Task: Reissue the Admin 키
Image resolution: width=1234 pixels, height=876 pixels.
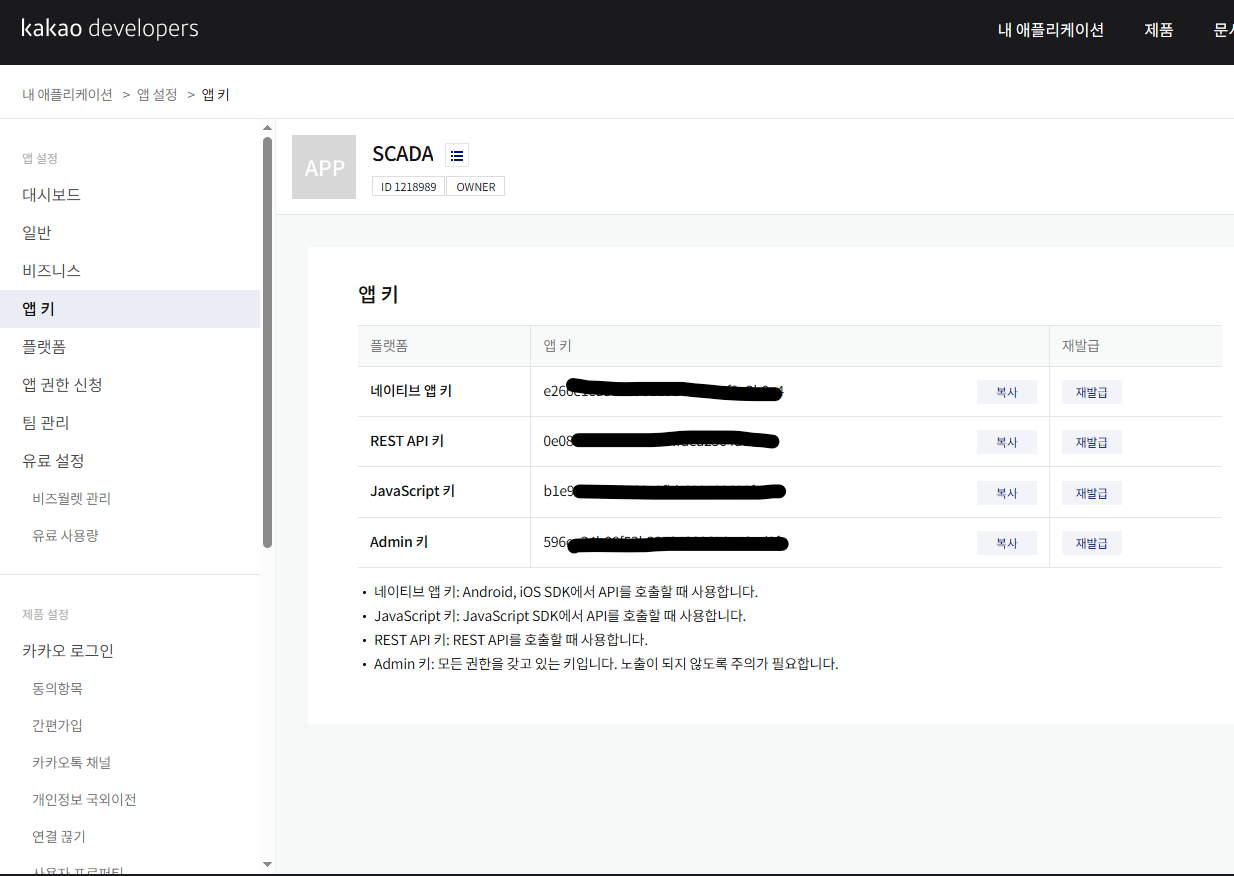Action: [x=1092, y=543]
